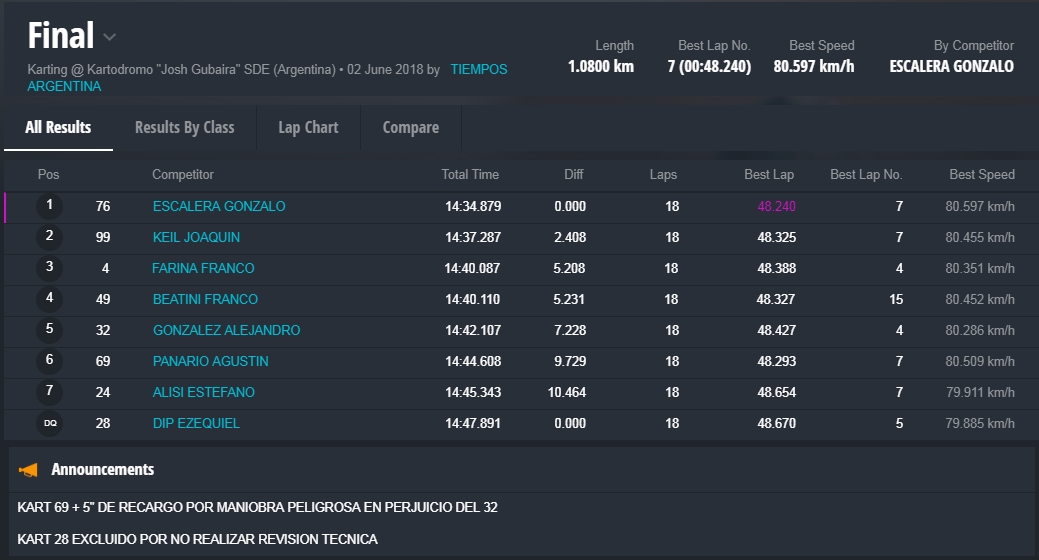The width and height of the screenshot is (1039, 560).
Task: View GONZALEZ ALEJANDRO details
Action: coord(226,330)
